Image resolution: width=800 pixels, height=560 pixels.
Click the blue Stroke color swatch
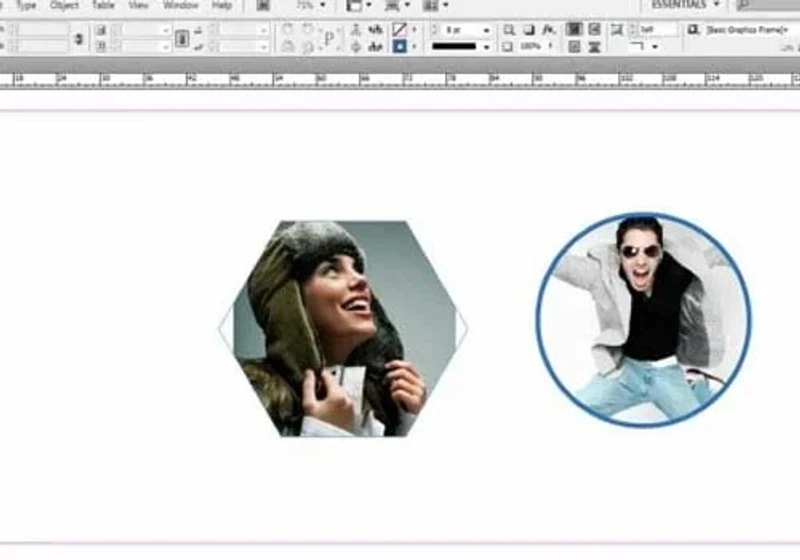(x=399, y=47)
